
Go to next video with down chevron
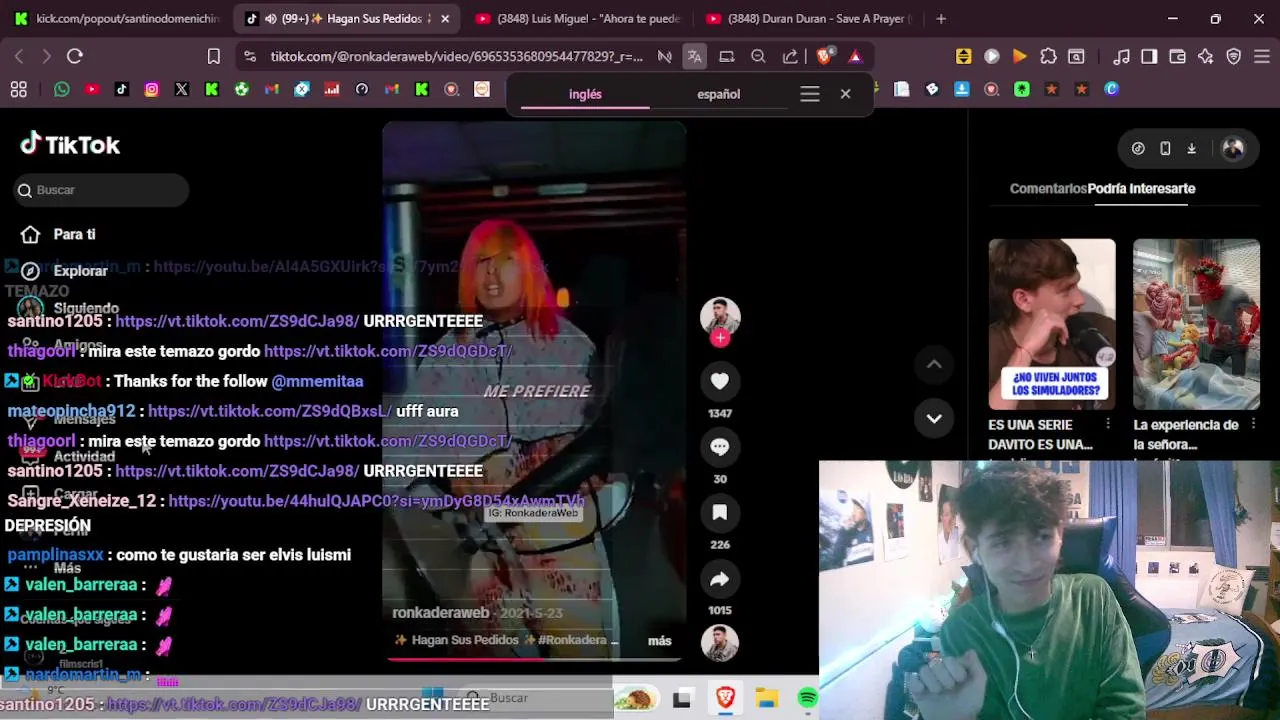pos(934,419)
